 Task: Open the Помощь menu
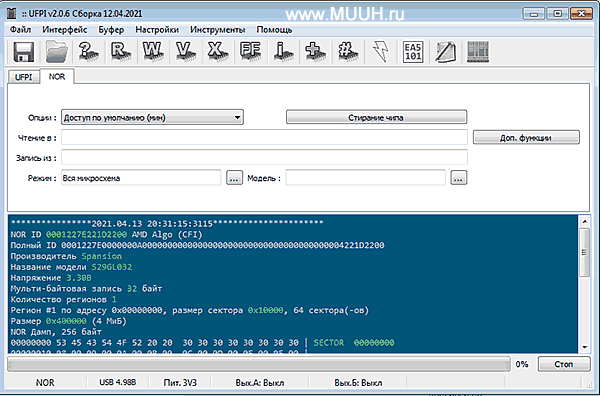[x=274, y=30]
